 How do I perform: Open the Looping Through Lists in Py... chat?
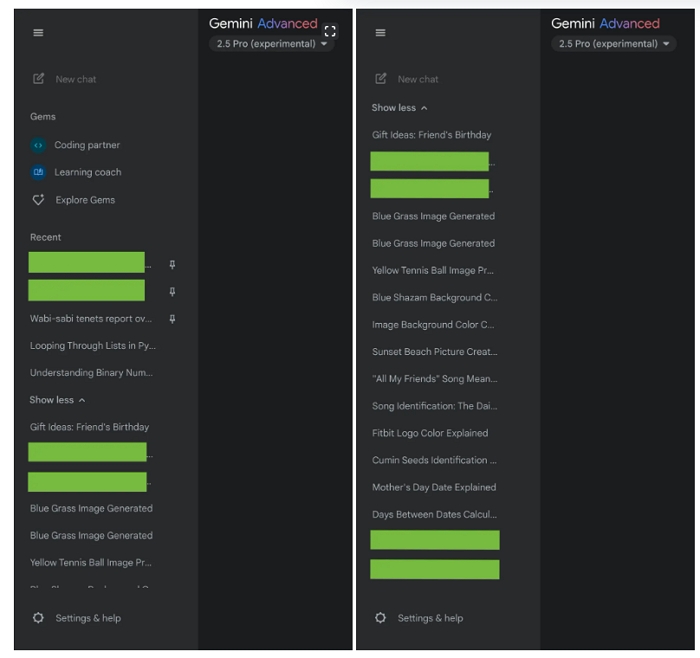point(93,346)
